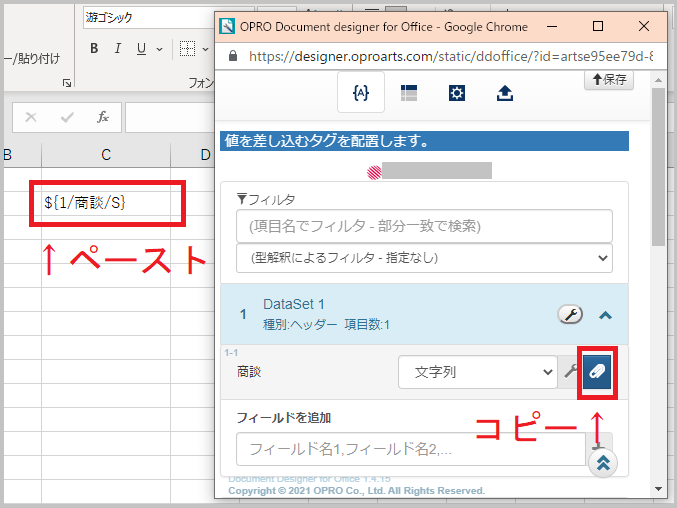Click the 保存 save button
Viewport: 677px width, 508px height.
point(608,79)
